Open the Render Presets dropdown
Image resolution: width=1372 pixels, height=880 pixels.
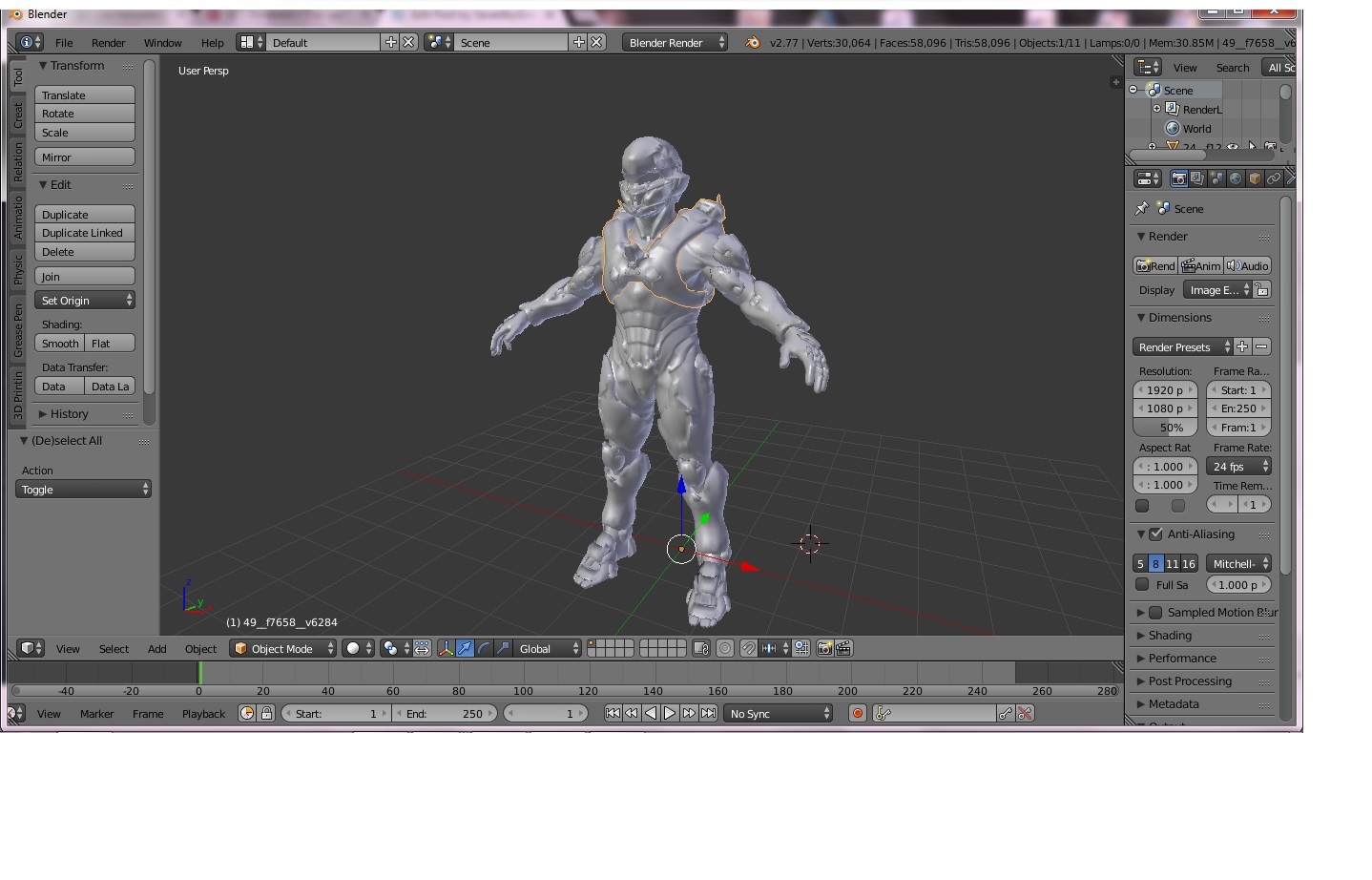click(x=1183, y=346)
